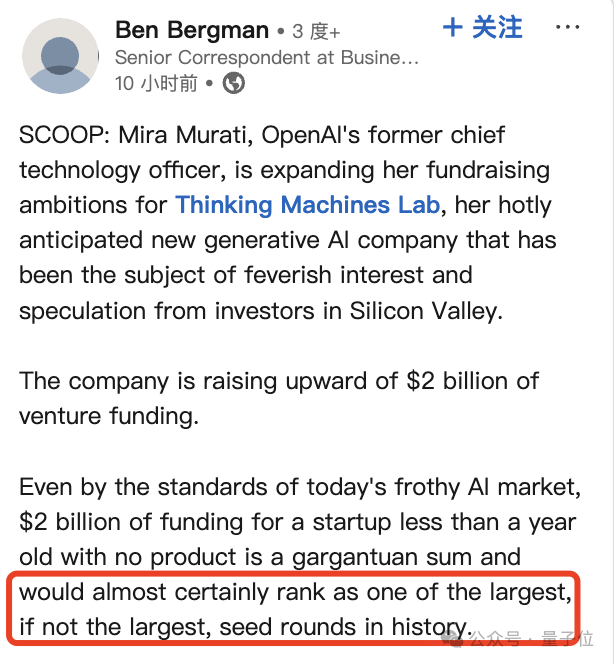Viewport: 614px width, 664px height.
Task: Click the word SCOOP in the post
Action: pos(57,135)
